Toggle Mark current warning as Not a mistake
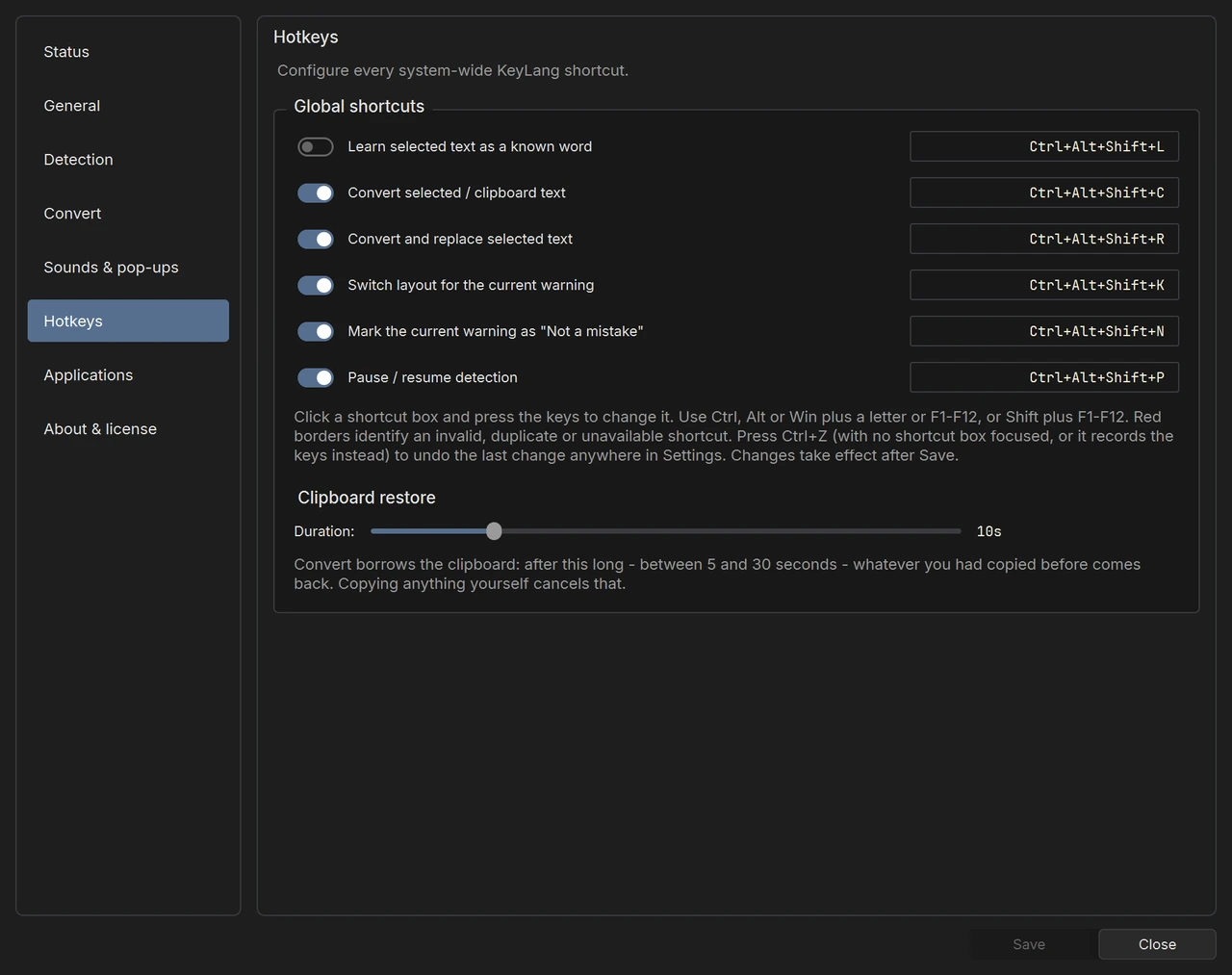The height and width of the screenshot is (975, 1232). click(x=316, y=331)
